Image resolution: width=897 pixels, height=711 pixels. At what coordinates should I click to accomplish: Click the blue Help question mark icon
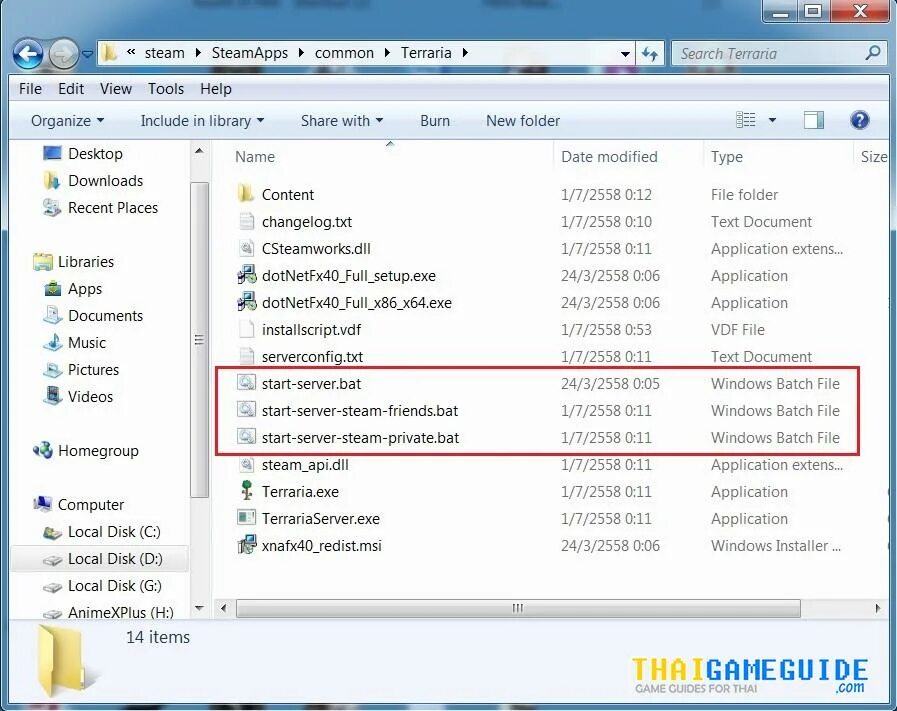tap(859, 120)
